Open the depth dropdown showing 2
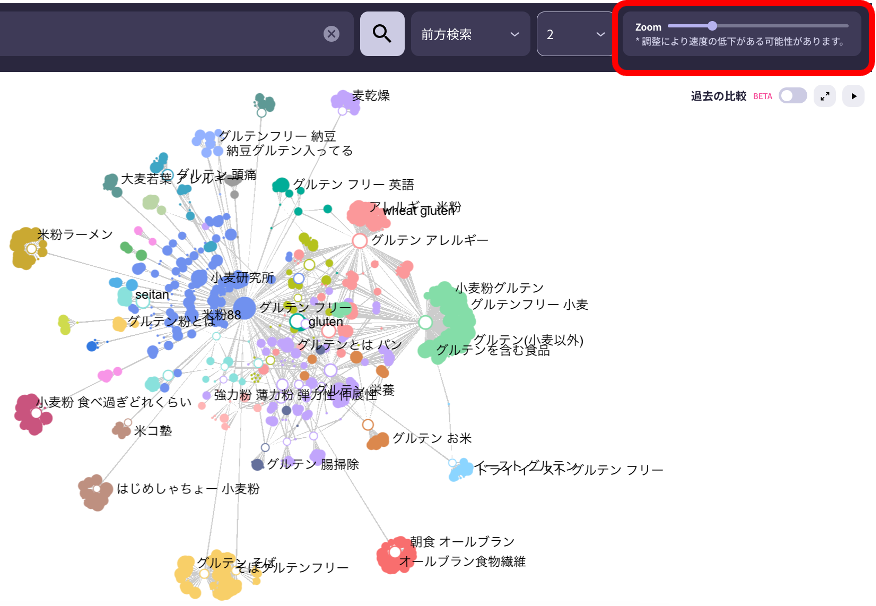Image resolution: width=876 pixels, height=606 pixels. point(575,34)
